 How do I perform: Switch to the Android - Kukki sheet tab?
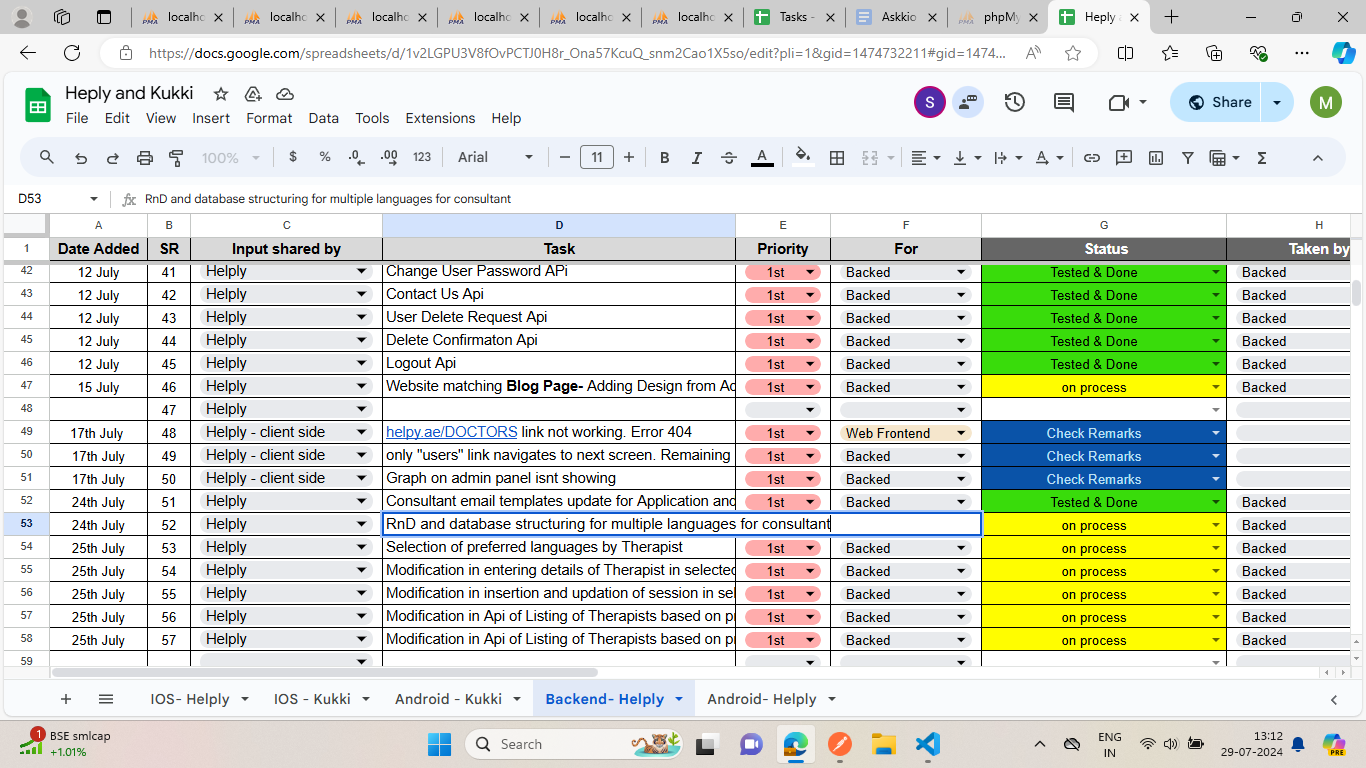click(x=448, y=699)
